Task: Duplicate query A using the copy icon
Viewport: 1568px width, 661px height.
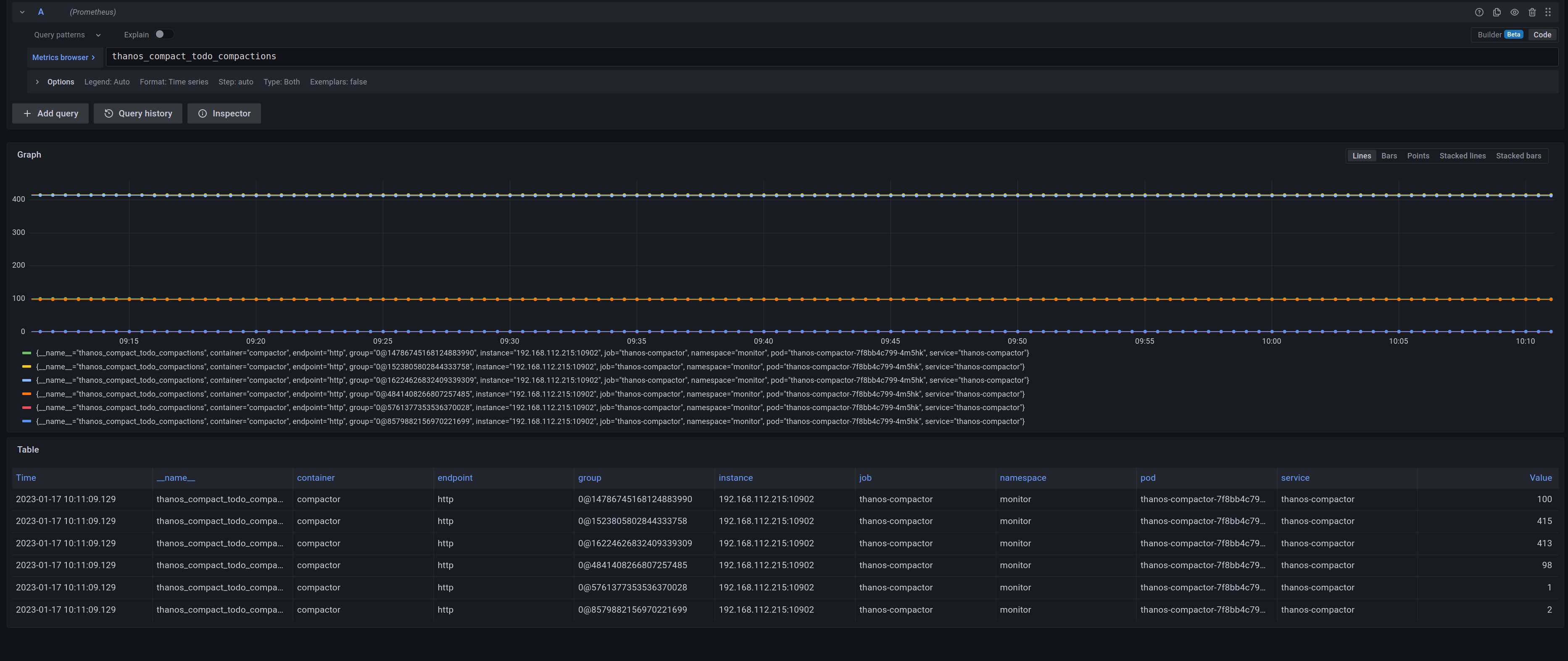Action: [x=1496, y=12]
